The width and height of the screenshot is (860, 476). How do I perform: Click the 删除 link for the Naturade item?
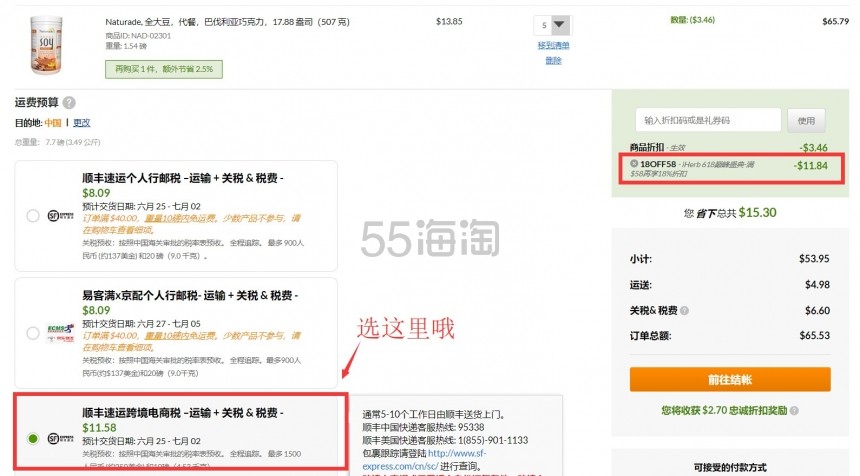(x=553, y=60)
